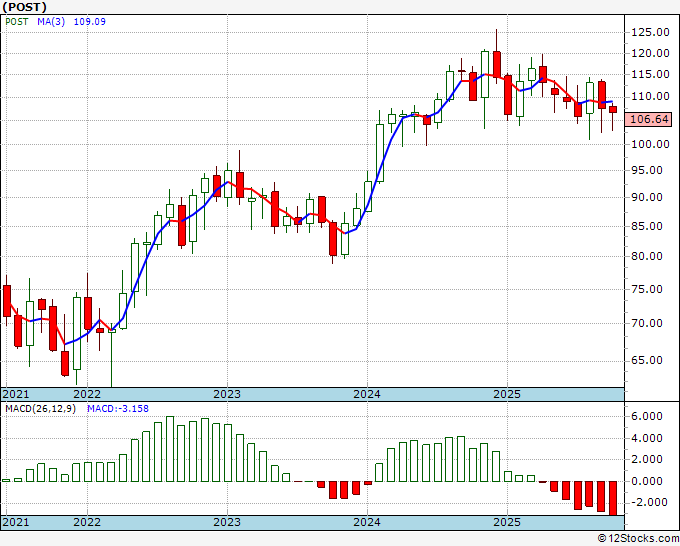Click the 75.00 price axis label
The image size is (680, 546).
tap(647, 289)
